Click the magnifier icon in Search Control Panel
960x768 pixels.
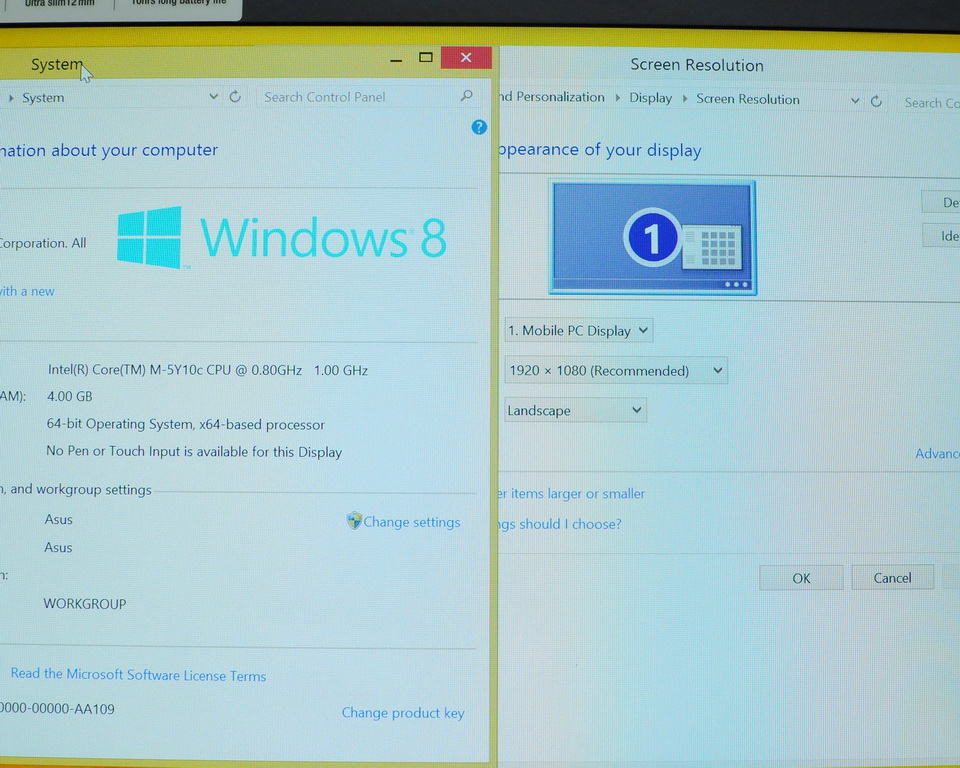(x=467, y=96)
